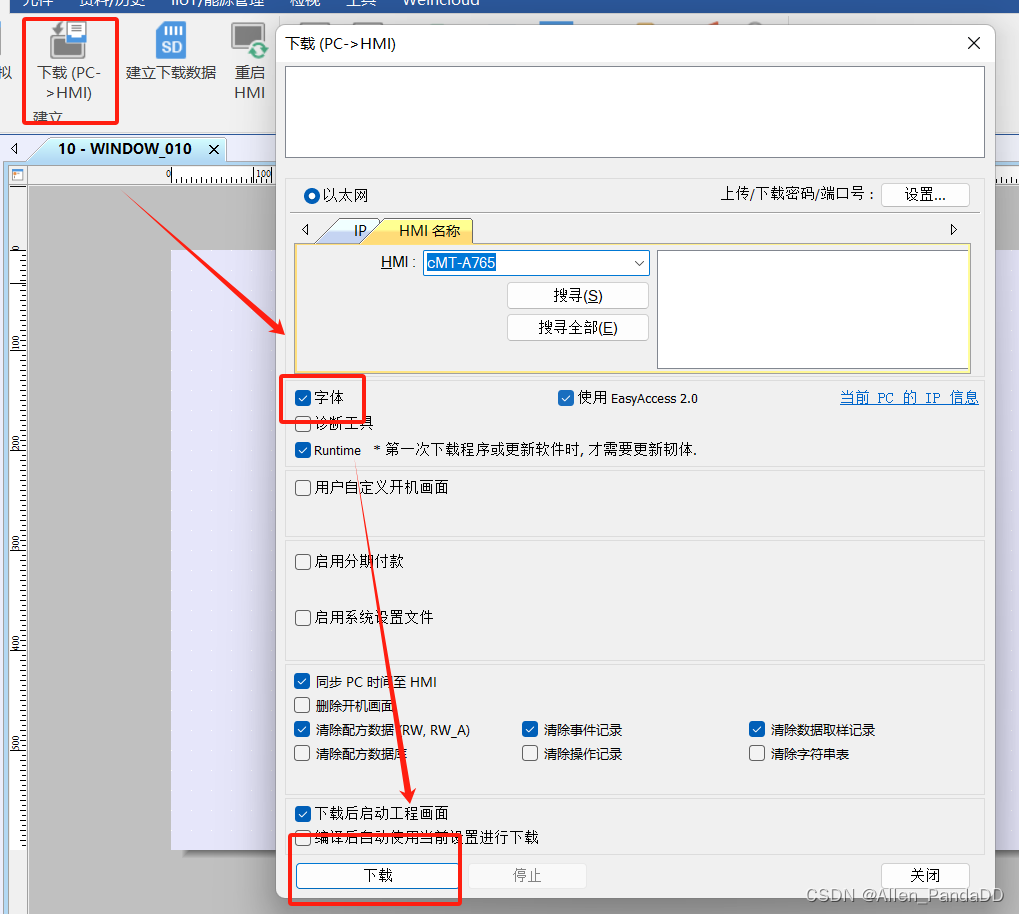Click the download message output box

635,112
